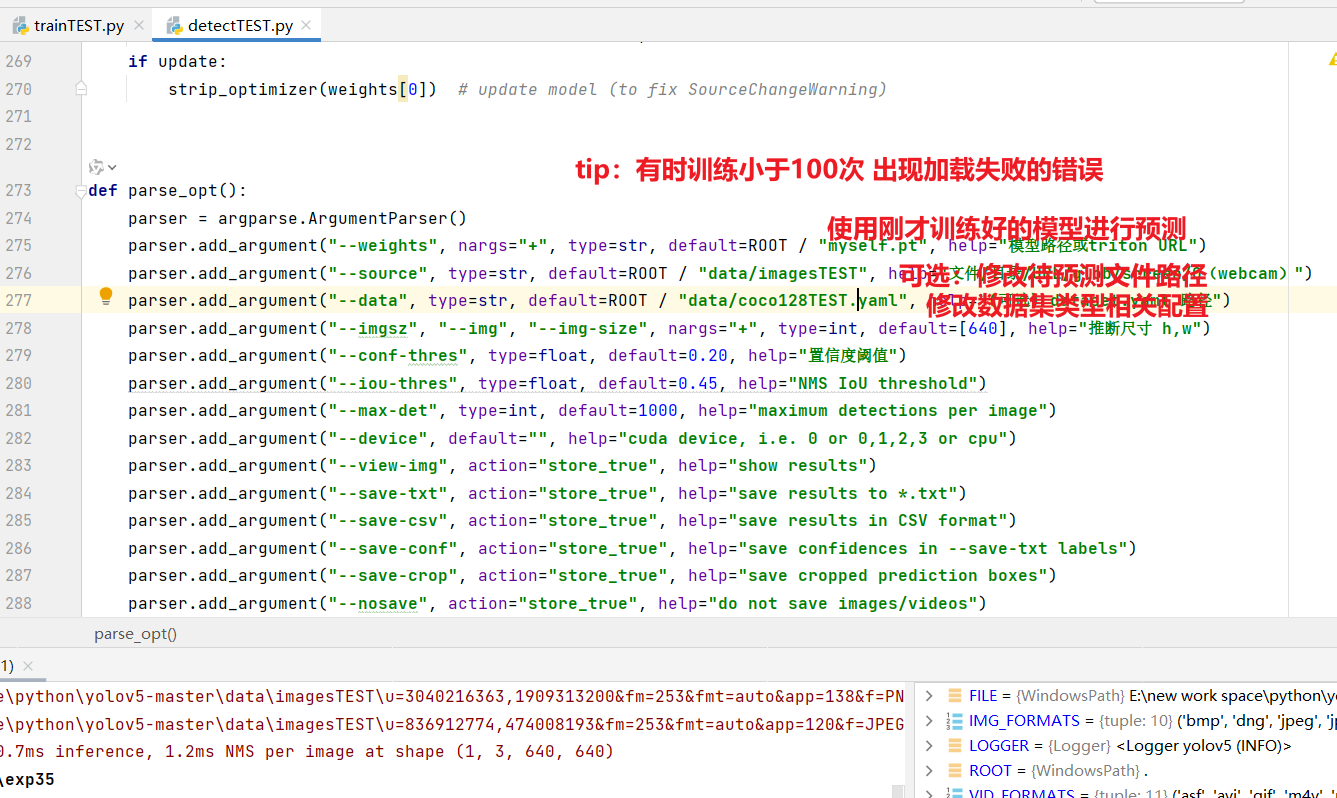Screen dimensions: 1337x798
Task: Click the "--max-det" argument string
Action: pyautogui.click(x=383, y=410)
